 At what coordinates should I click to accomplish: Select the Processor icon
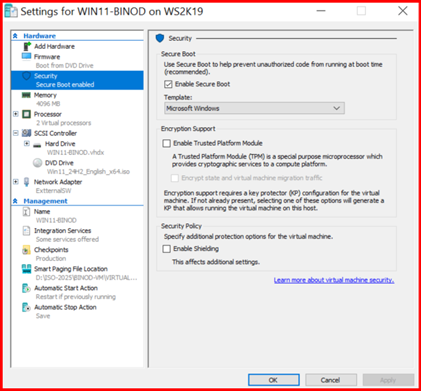coord(26,114)
